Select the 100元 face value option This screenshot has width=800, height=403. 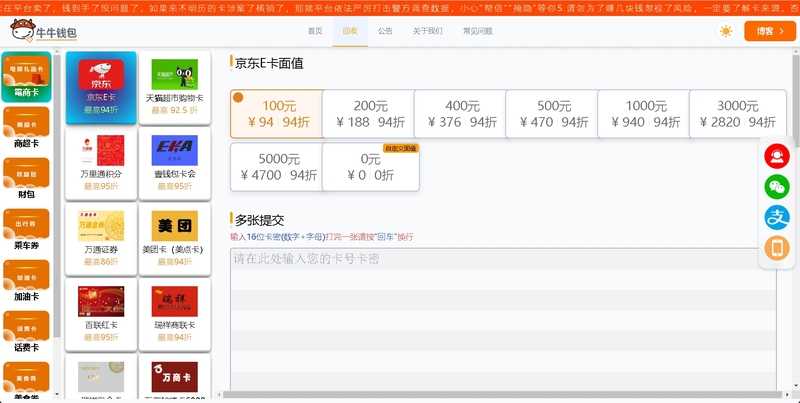pyautogui.click(x=277, y=114)
